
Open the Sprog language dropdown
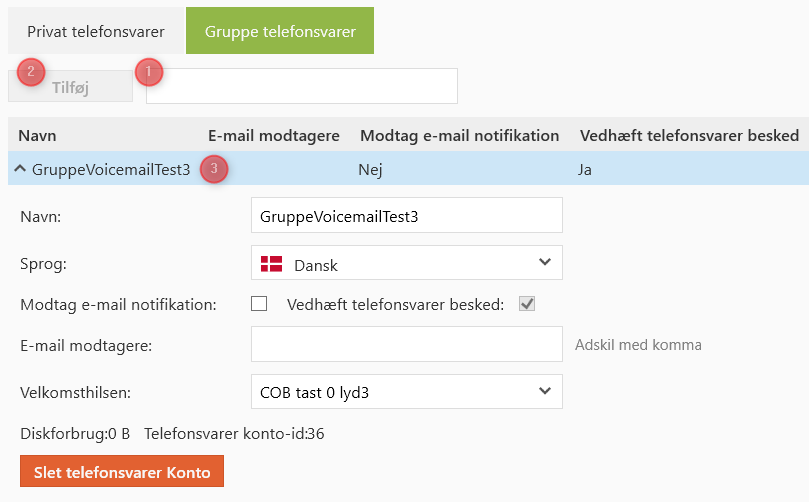[x=406, y=263]
